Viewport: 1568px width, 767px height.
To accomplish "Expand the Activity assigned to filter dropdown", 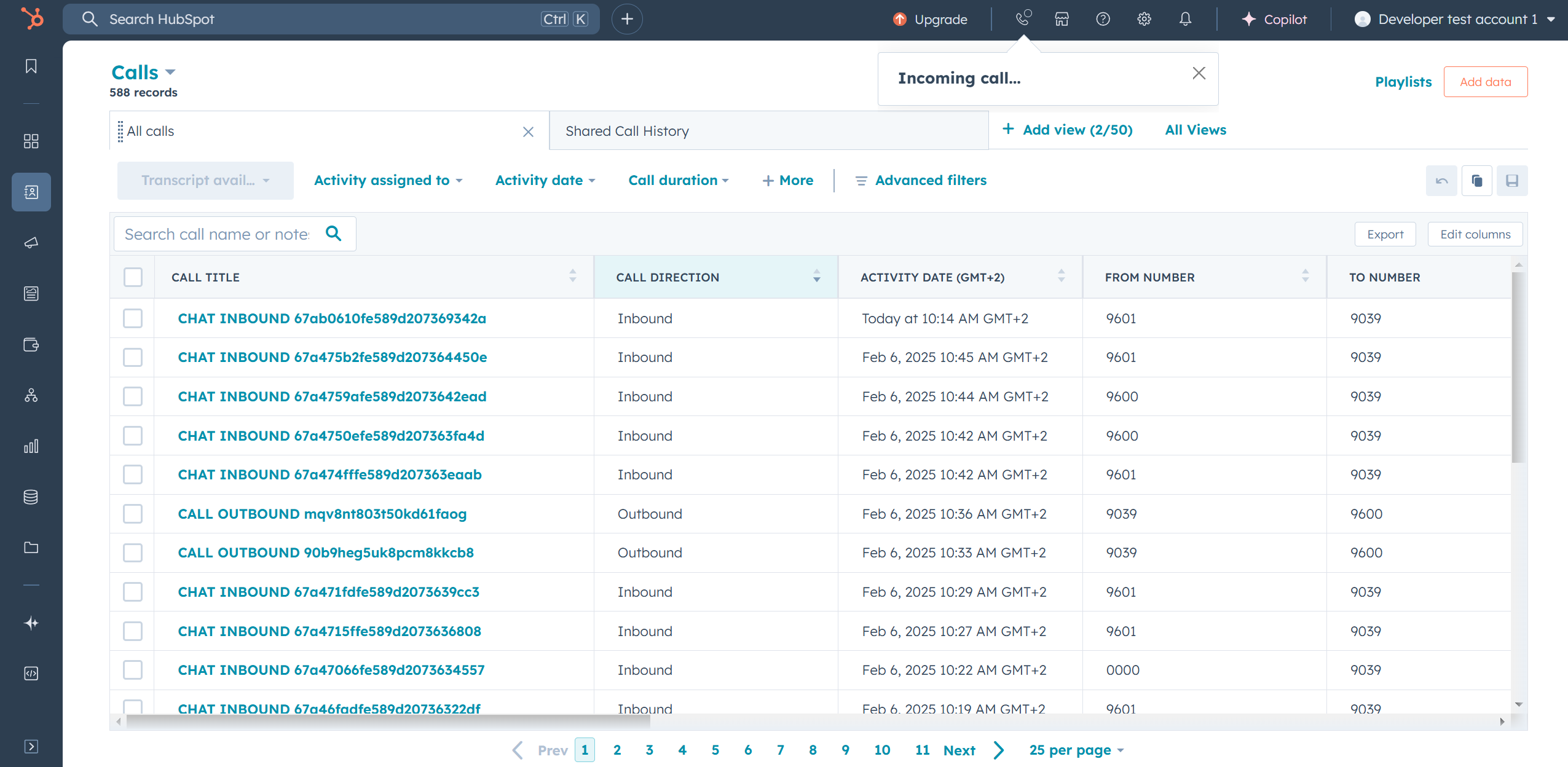I will (x=388, y=181).
